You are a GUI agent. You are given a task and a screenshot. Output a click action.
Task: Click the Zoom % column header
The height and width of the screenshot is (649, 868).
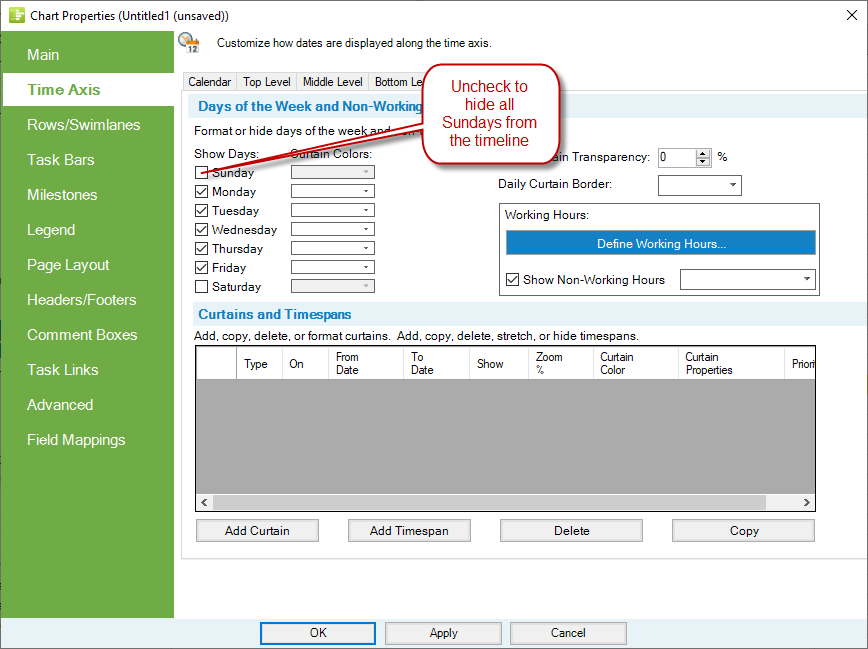(561, 363)
